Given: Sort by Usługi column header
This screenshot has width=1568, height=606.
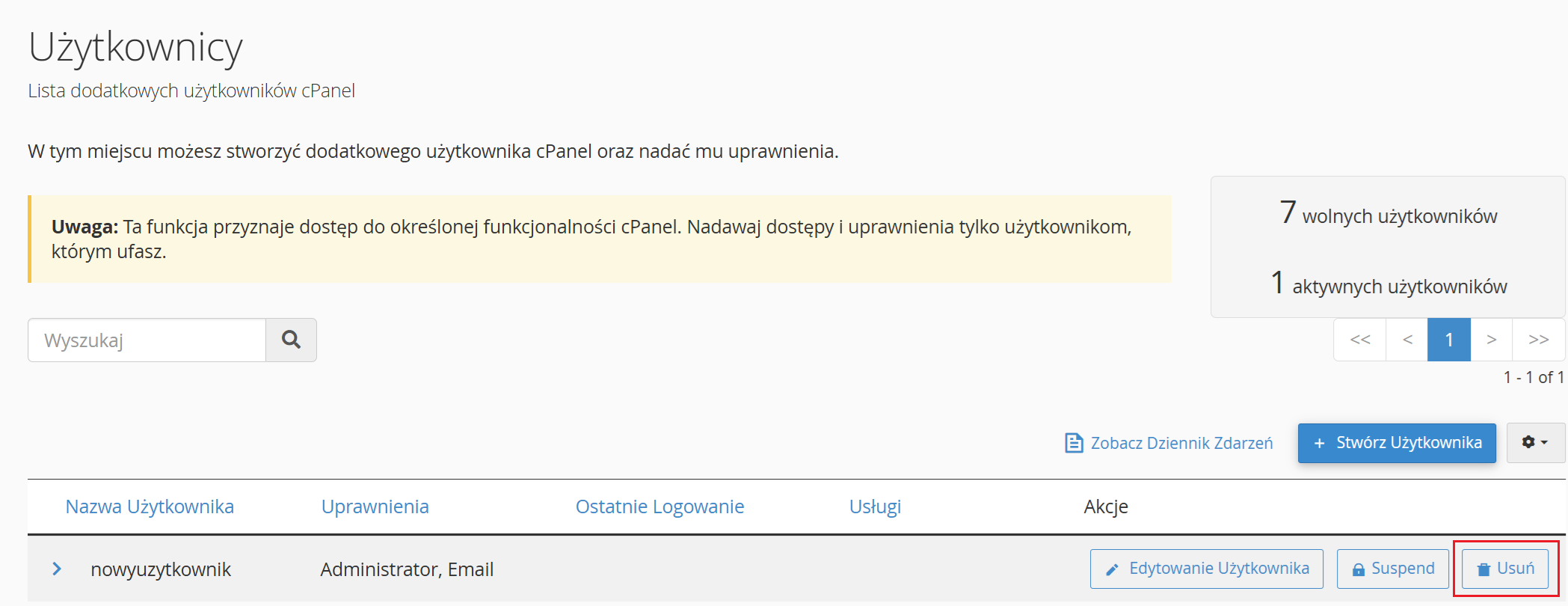Looking at the screenshot, I should pyautogui.click(x=875, y=506).
